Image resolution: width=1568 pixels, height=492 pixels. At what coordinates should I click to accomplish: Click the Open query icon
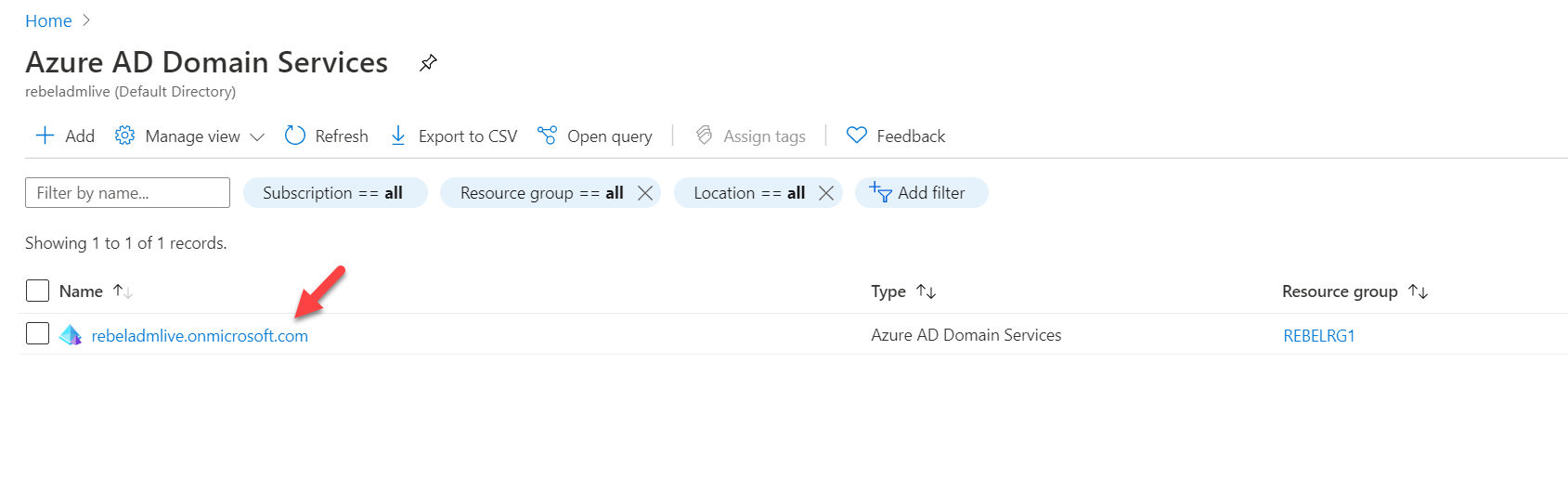(x=547, y=136)
